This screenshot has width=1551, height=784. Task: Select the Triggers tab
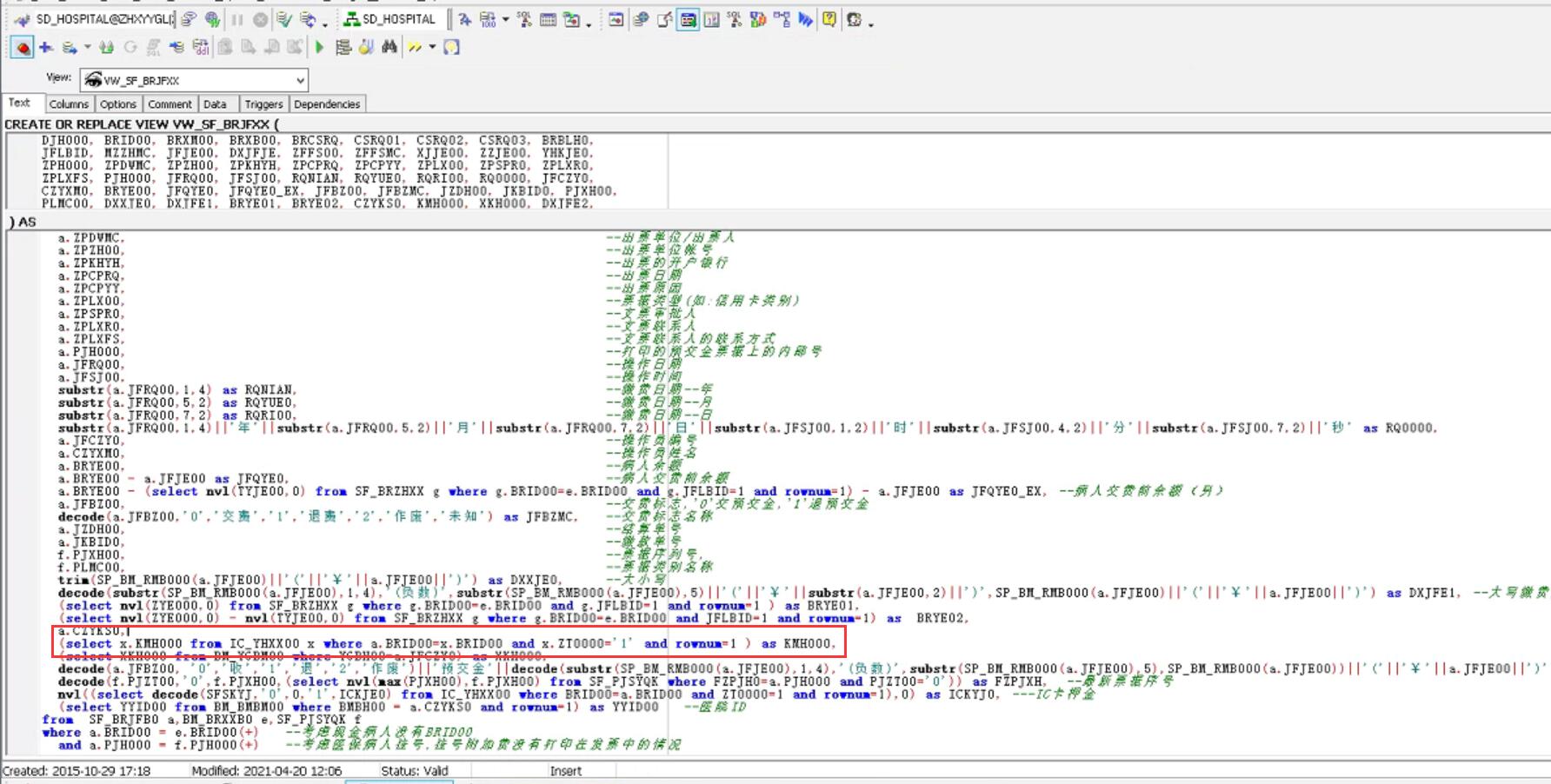pos(263,104)
